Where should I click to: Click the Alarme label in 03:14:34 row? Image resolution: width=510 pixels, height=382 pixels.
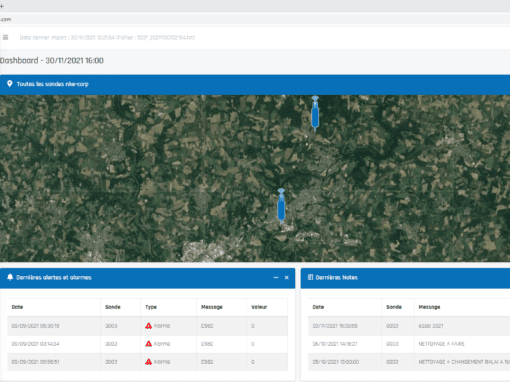[162, 344]
